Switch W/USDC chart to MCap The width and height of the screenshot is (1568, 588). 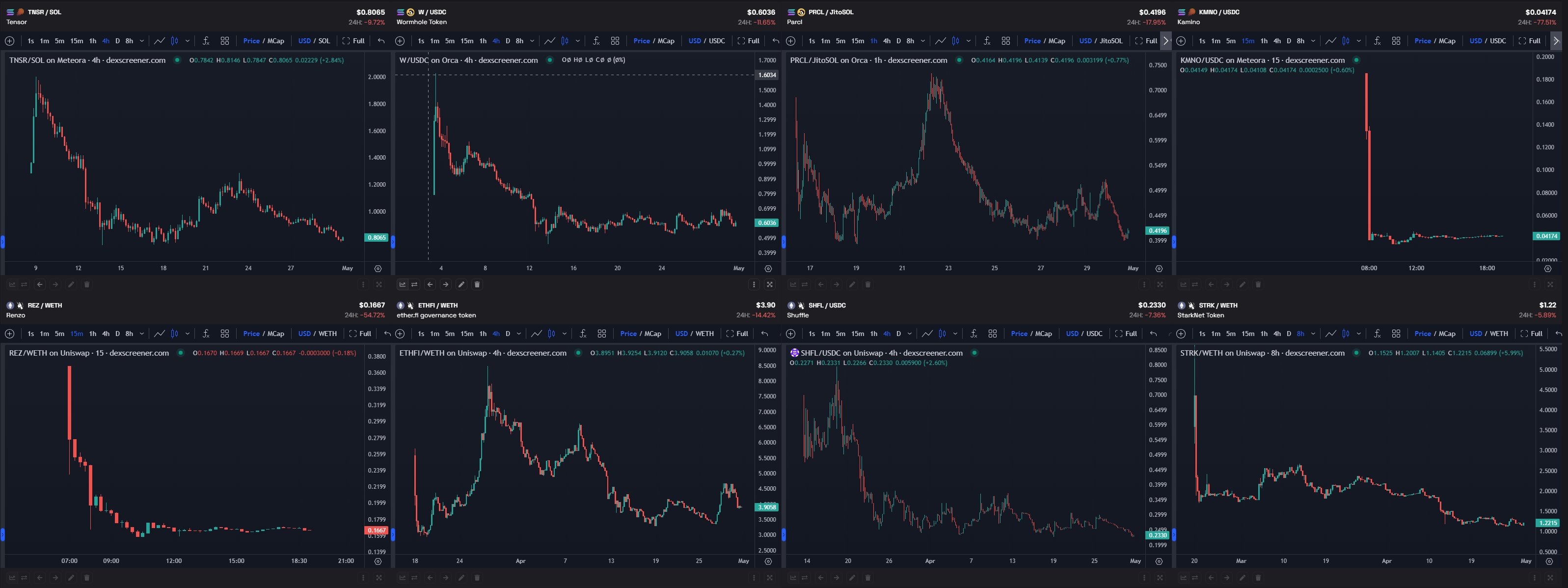click(x=666, y=41)
